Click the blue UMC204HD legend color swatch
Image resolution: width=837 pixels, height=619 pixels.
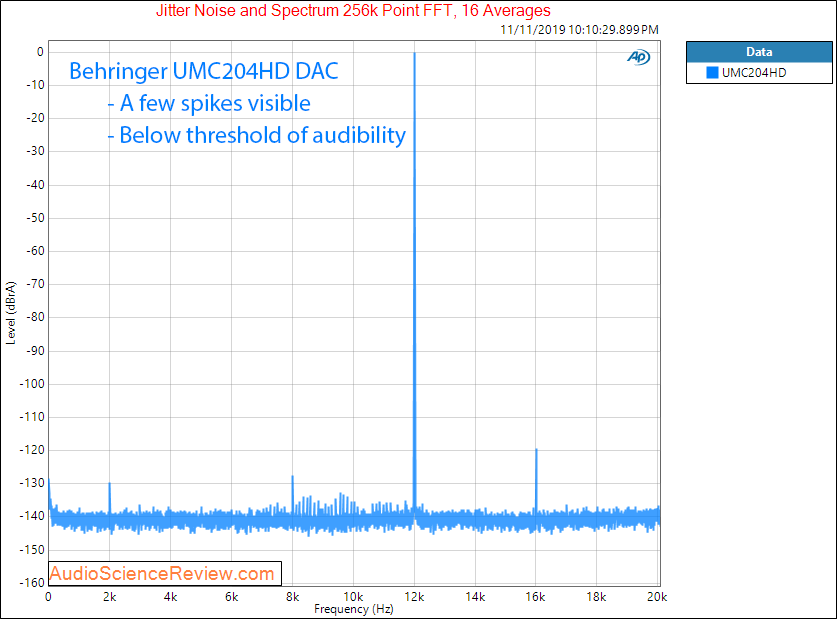[x=712, y=73]
